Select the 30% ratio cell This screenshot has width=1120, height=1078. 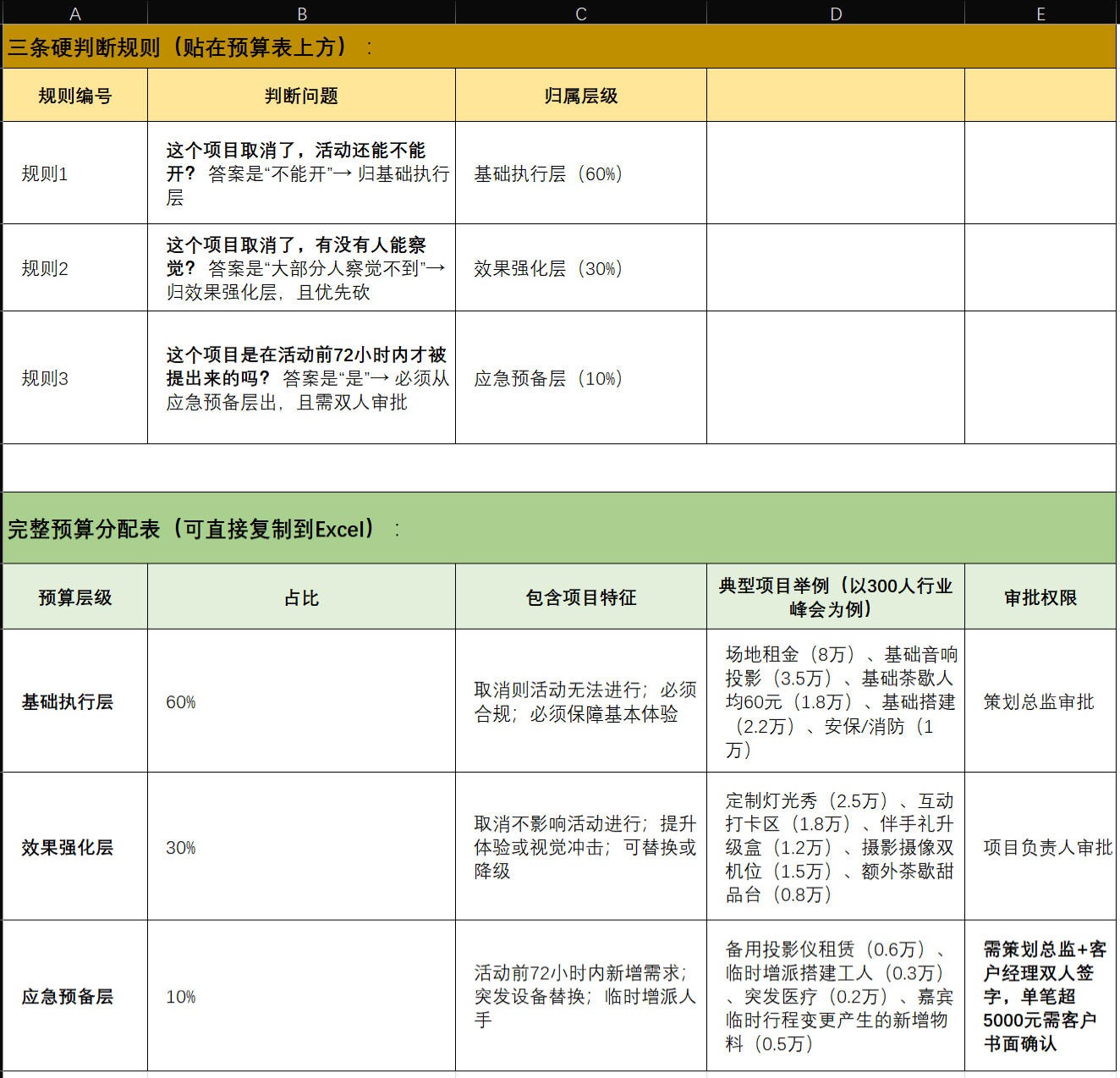(302, 847)
